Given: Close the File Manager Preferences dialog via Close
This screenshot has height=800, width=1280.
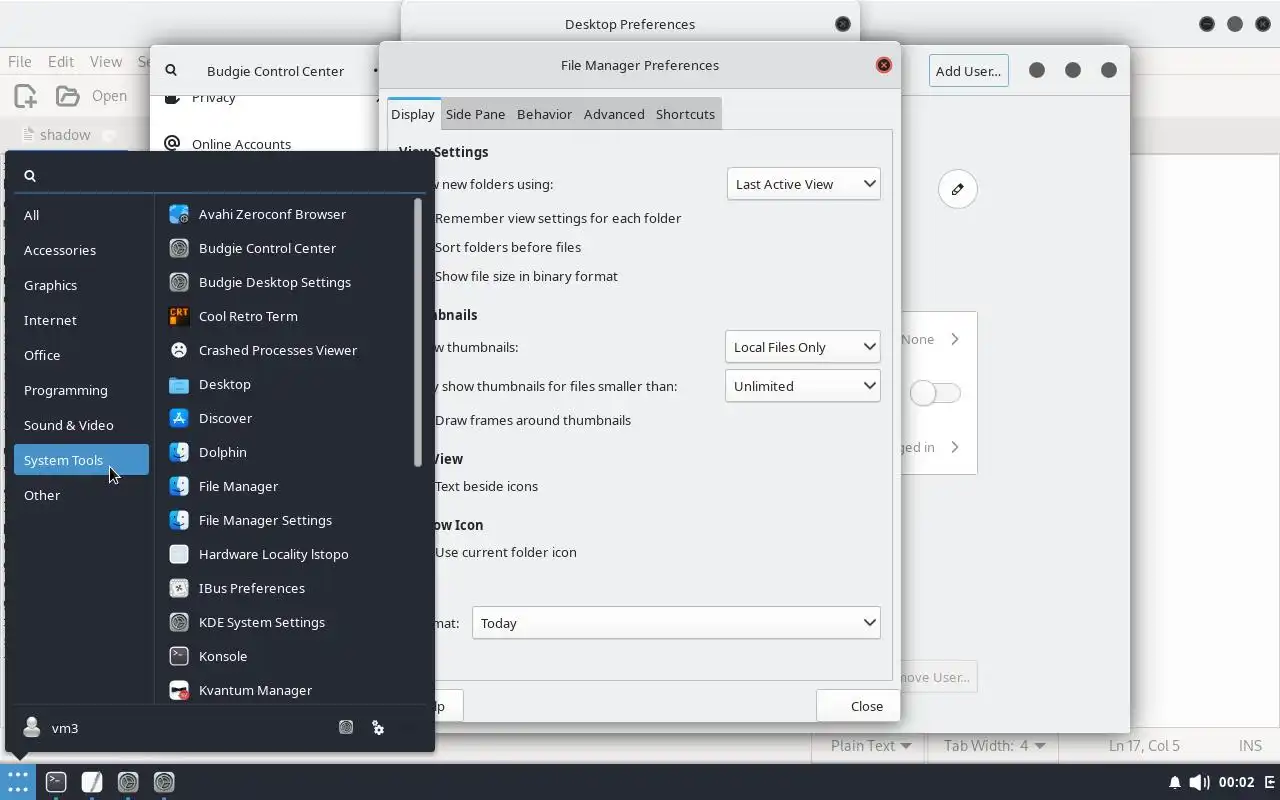Looking at the screenshot, I should 858,706.
